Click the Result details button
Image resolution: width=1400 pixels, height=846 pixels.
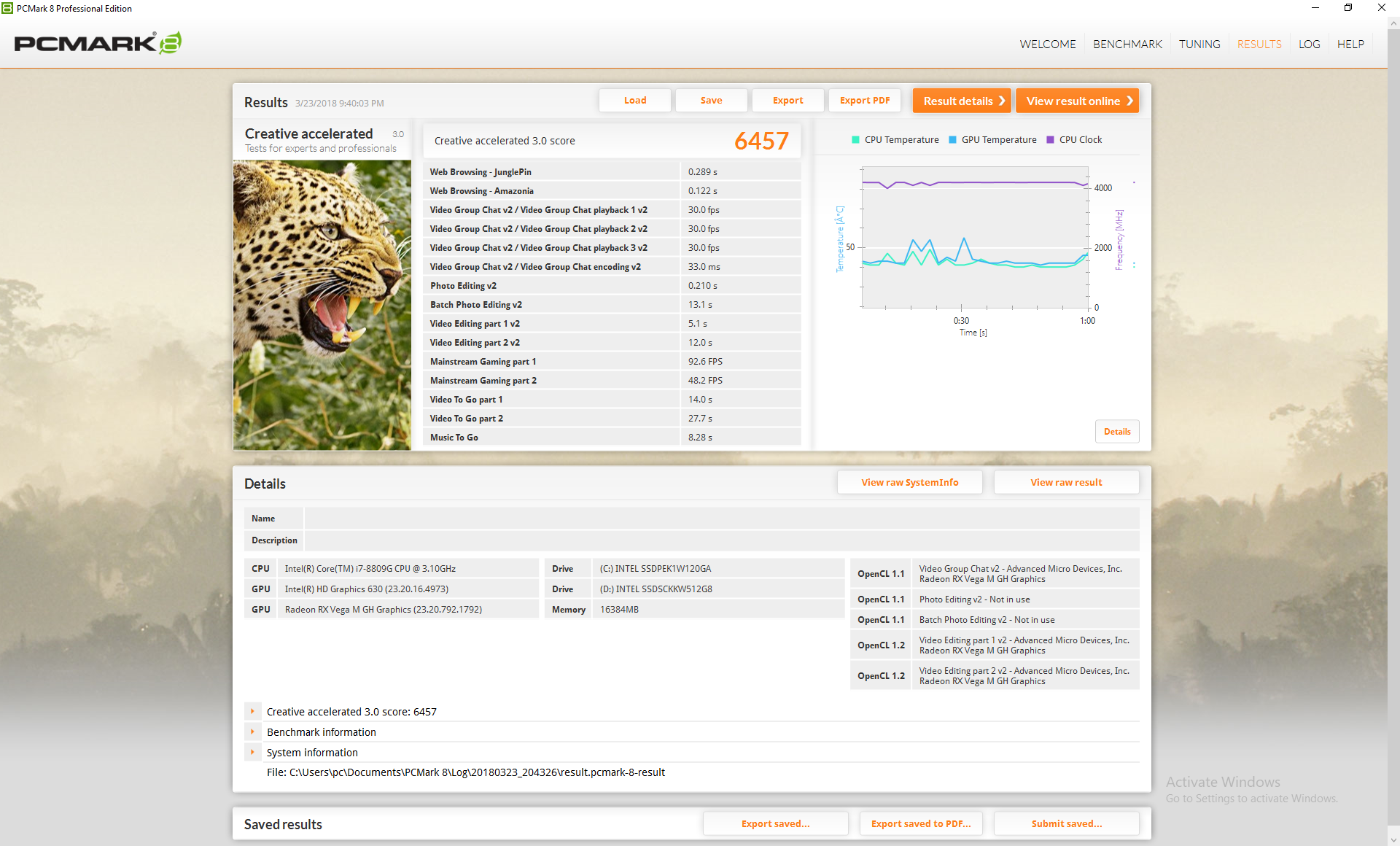click(x=961, y=101)
